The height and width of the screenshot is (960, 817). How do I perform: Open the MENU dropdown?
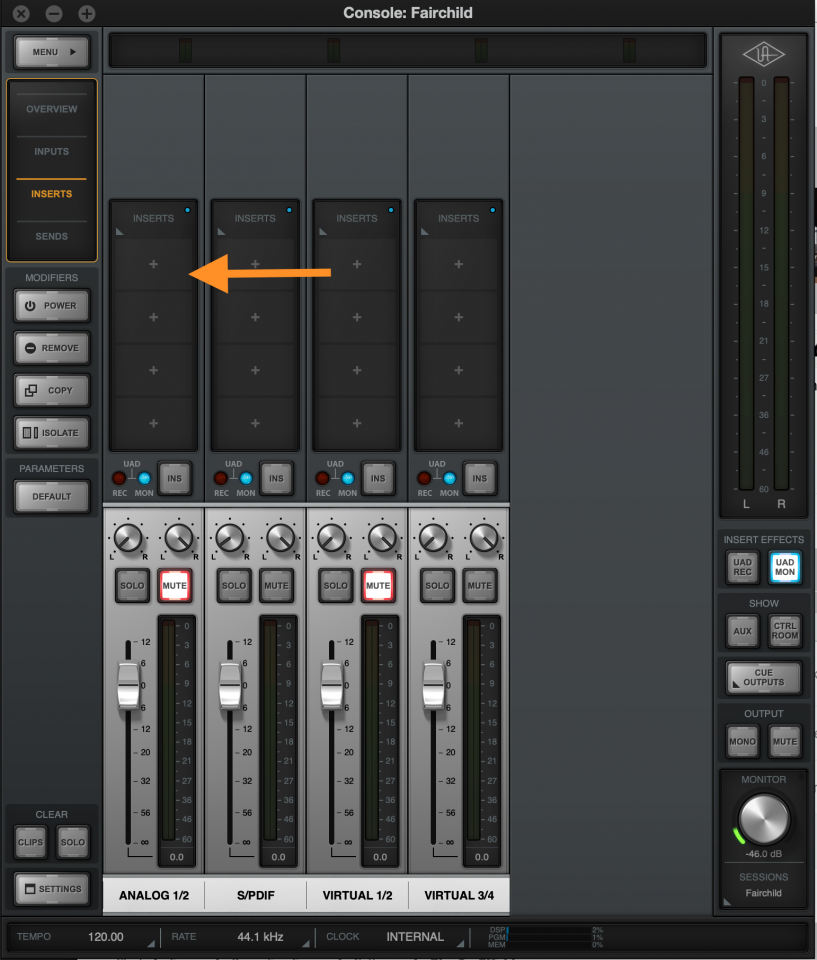tap(52, 52)
